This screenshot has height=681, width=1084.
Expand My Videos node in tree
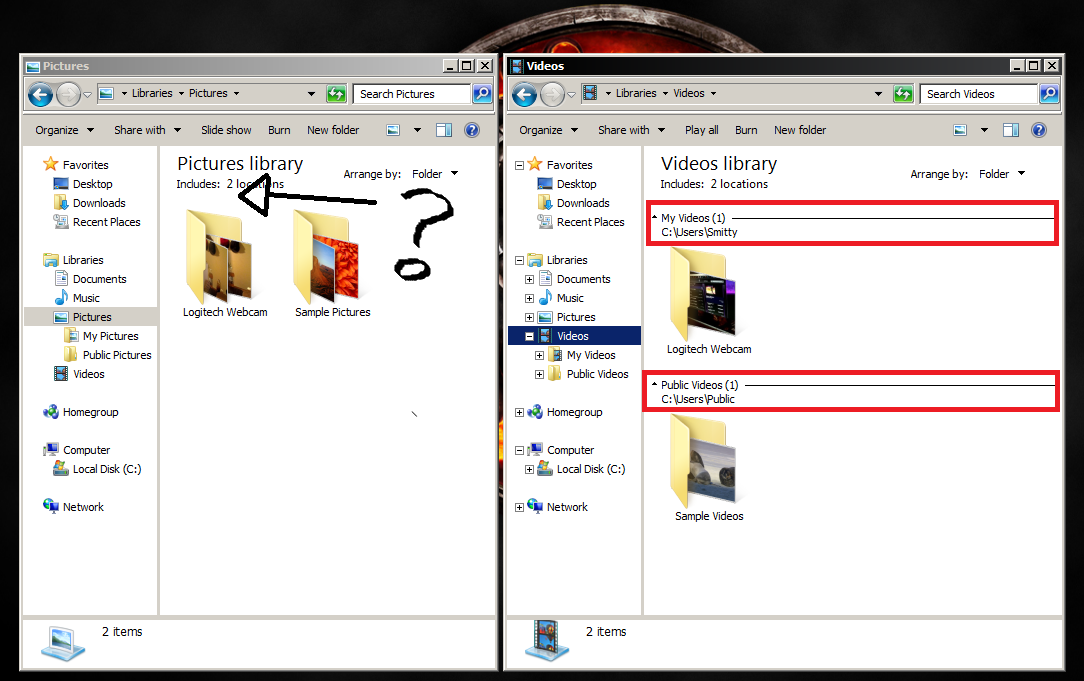click(539, 355)
